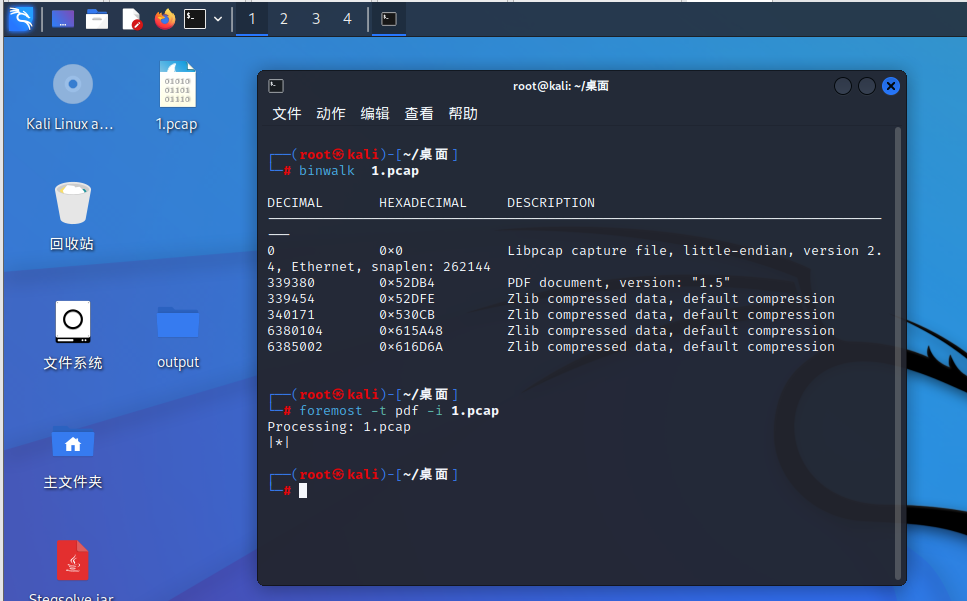Click the 'foremost' command text

tap(331, 411)
